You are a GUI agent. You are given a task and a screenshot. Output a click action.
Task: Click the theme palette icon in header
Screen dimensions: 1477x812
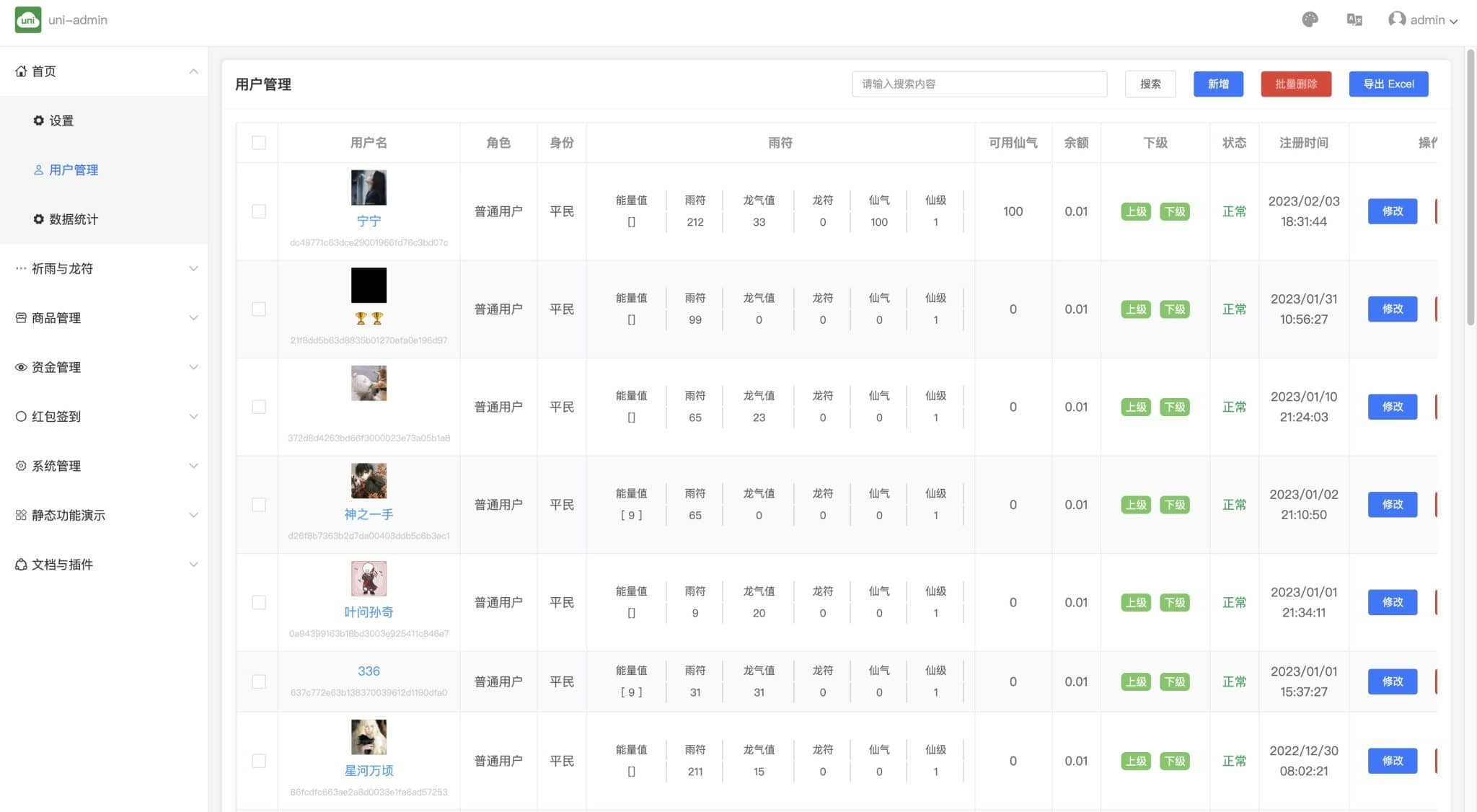pos(1310,19)
